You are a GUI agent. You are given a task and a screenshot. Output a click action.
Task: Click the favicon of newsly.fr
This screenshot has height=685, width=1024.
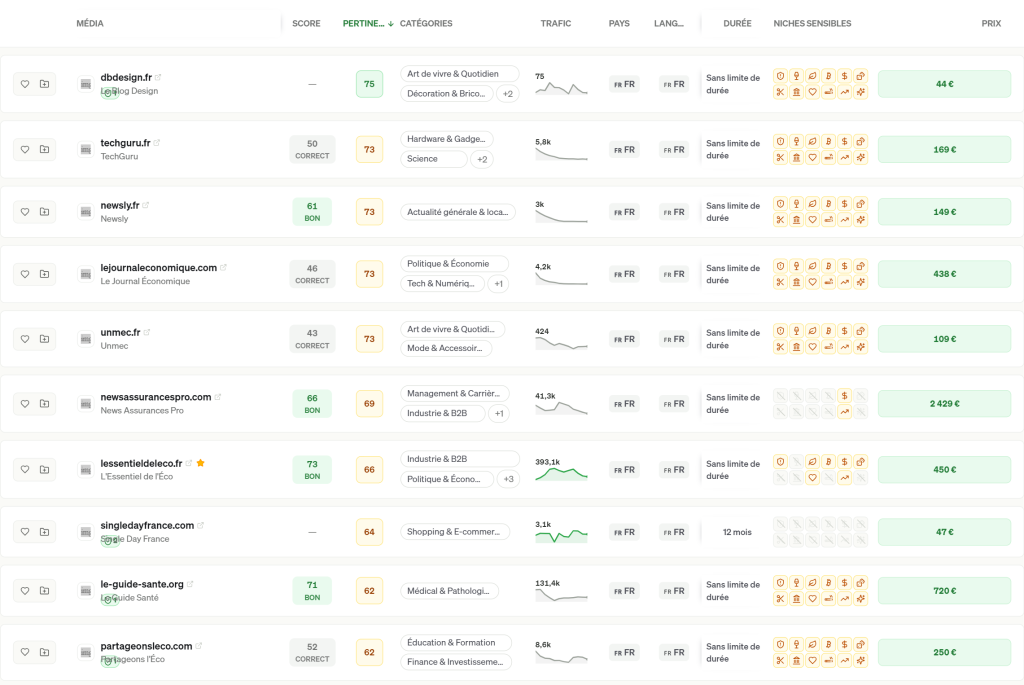tap(86, 212)
